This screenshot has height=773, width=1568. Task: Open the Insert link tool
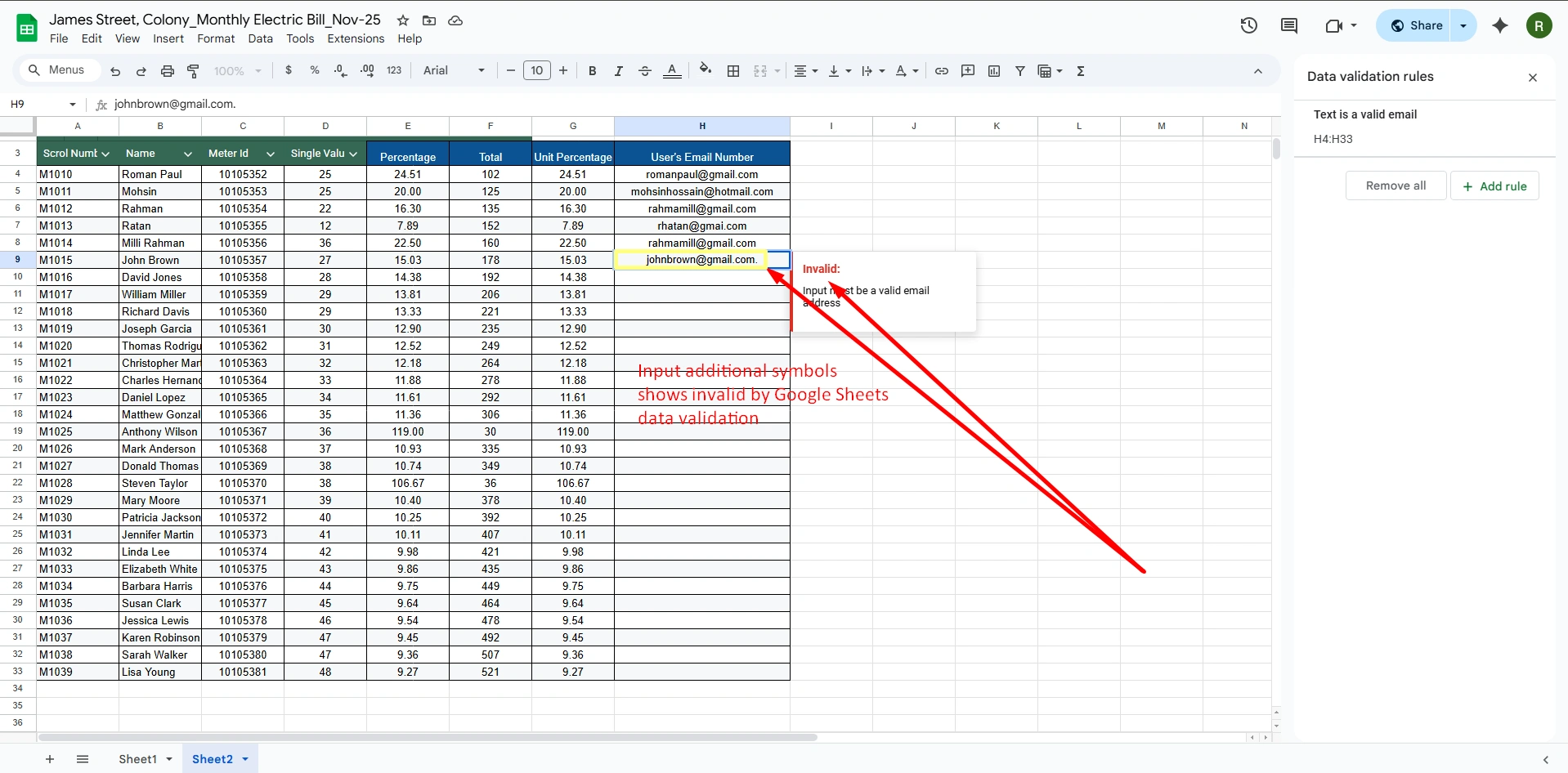(x=941, y=71)
